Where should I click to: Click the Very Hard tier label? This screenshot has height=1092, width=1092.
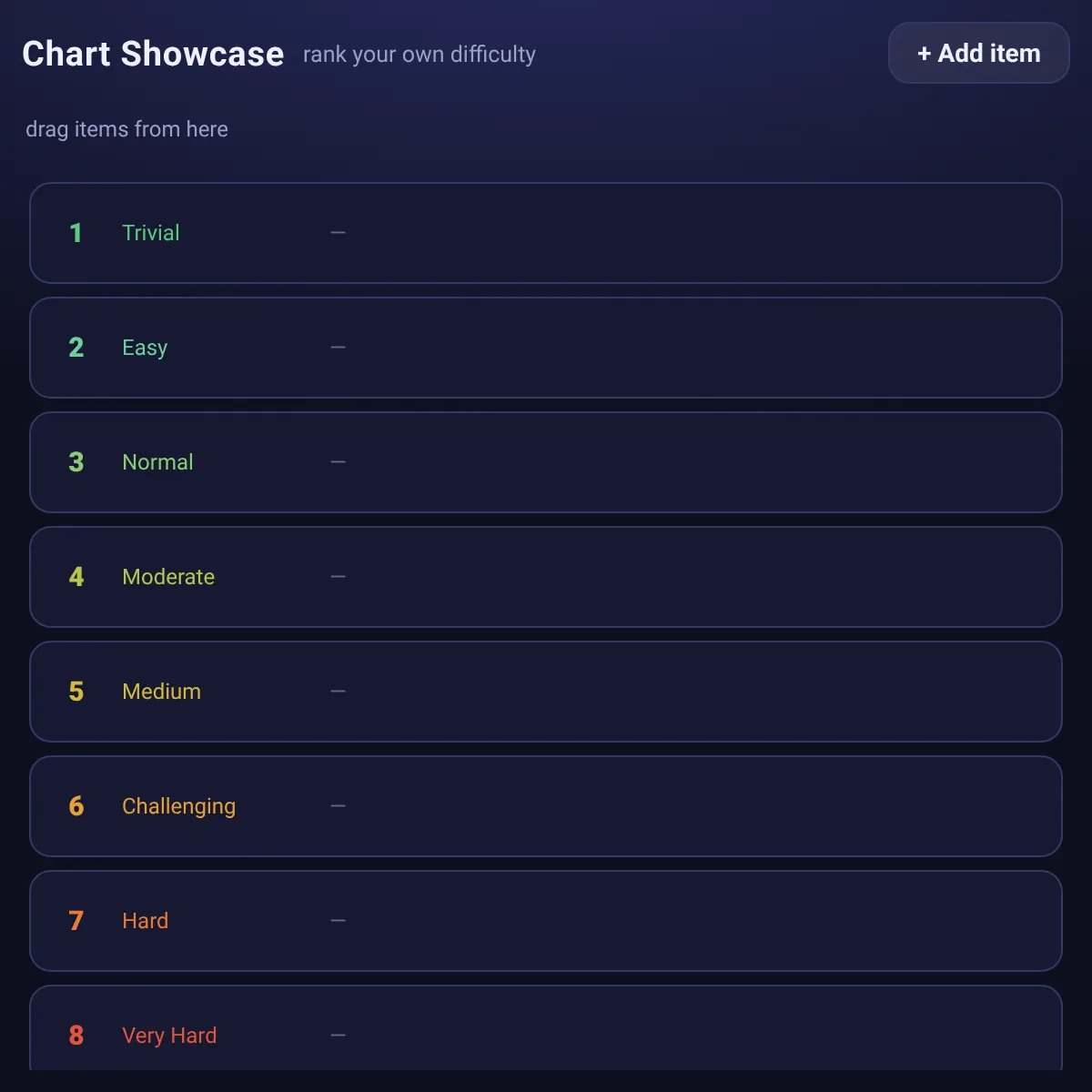(169, 1036)
